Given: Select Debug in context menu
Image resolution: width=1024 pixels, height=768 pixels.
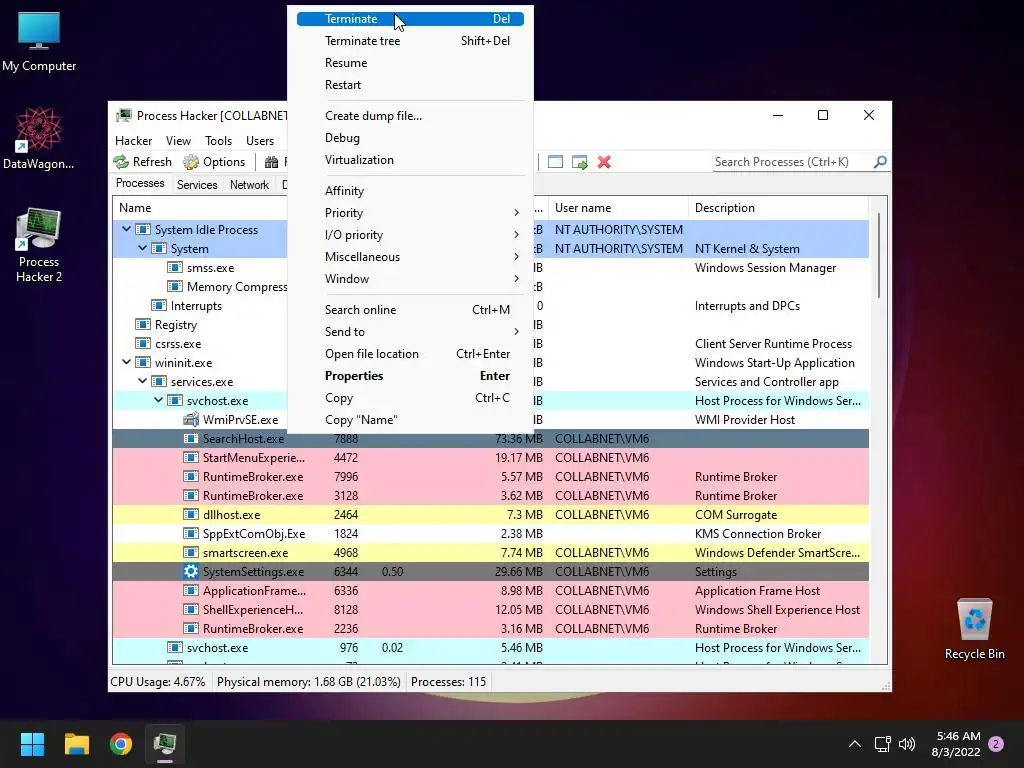Looking at the screenshot, I should (410, 138).
